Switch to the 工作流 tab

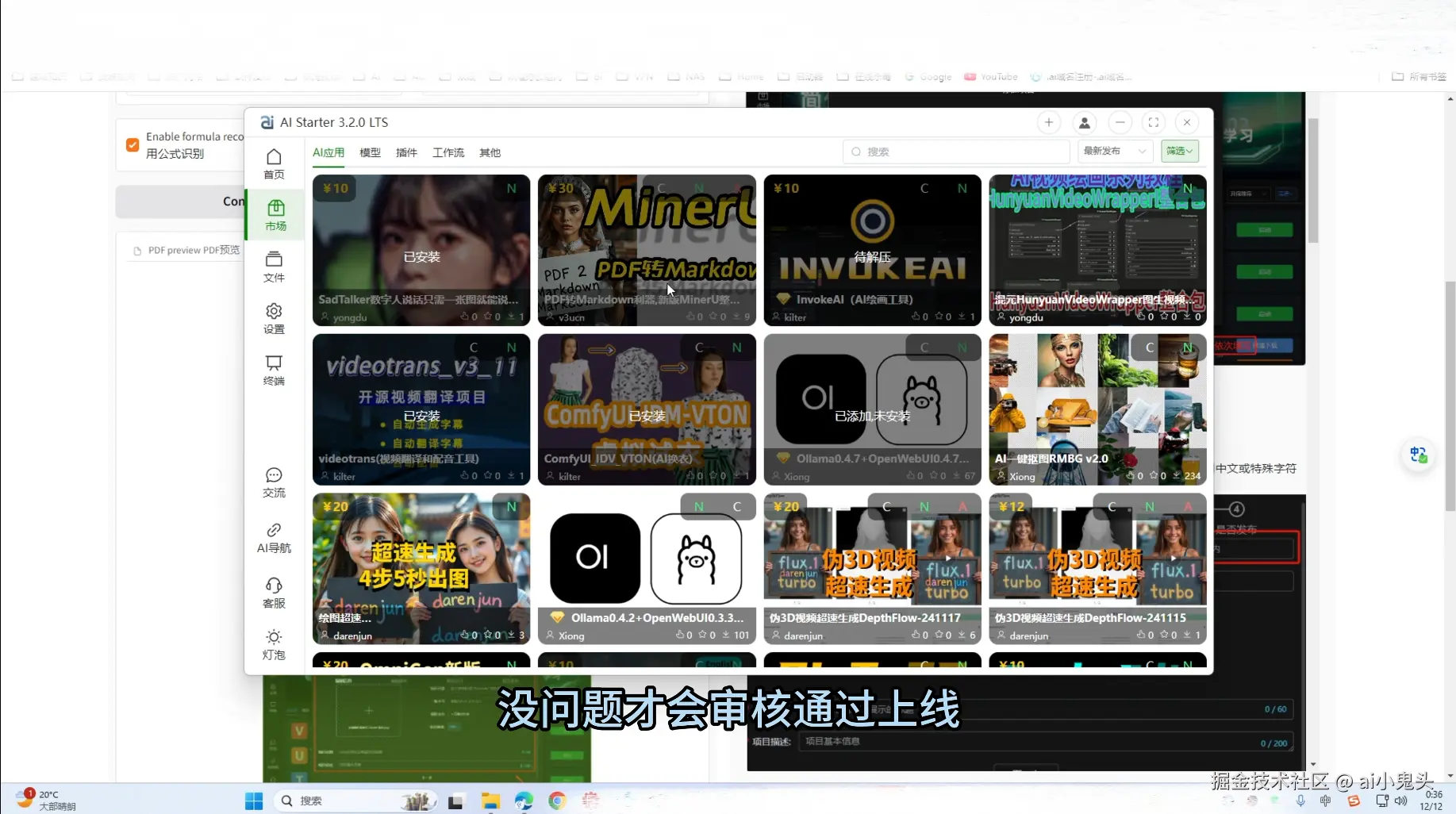pos(448,152)
